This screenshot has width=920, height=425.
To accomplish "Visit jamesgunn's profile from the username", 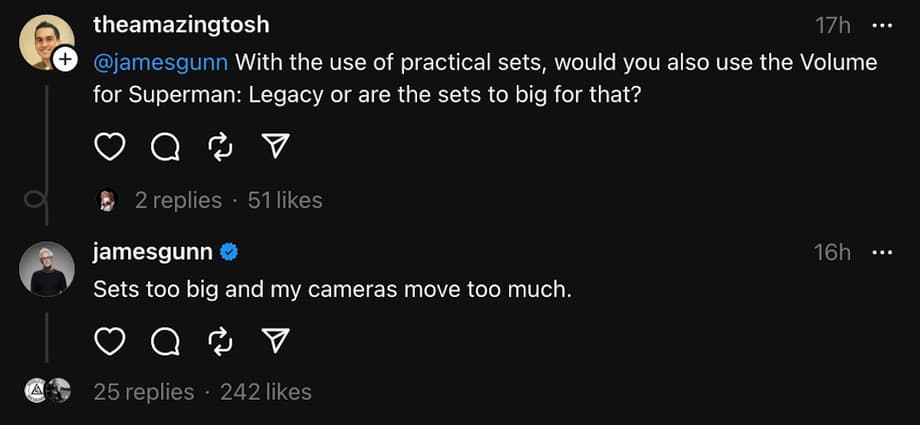I will 152,253.
